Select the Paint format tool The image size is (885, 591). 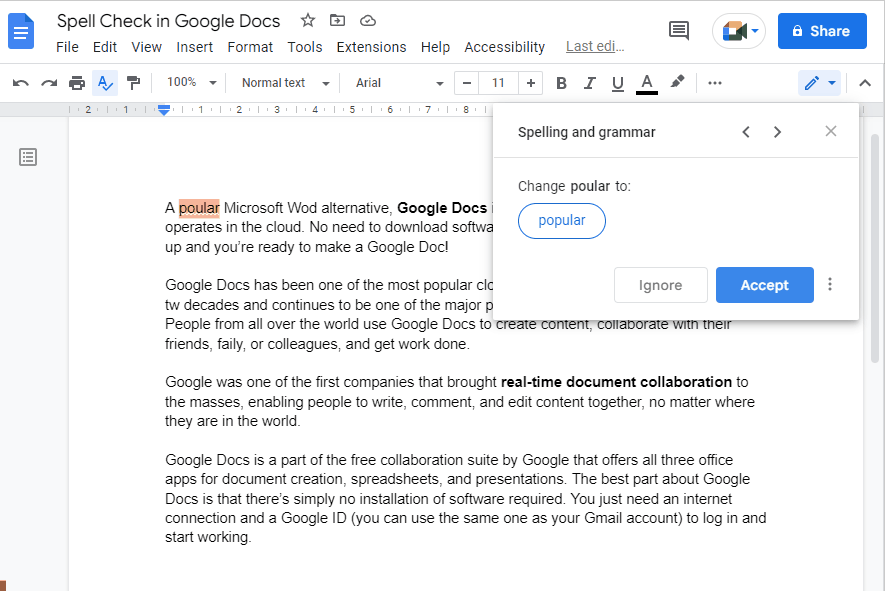click(133, 84)
